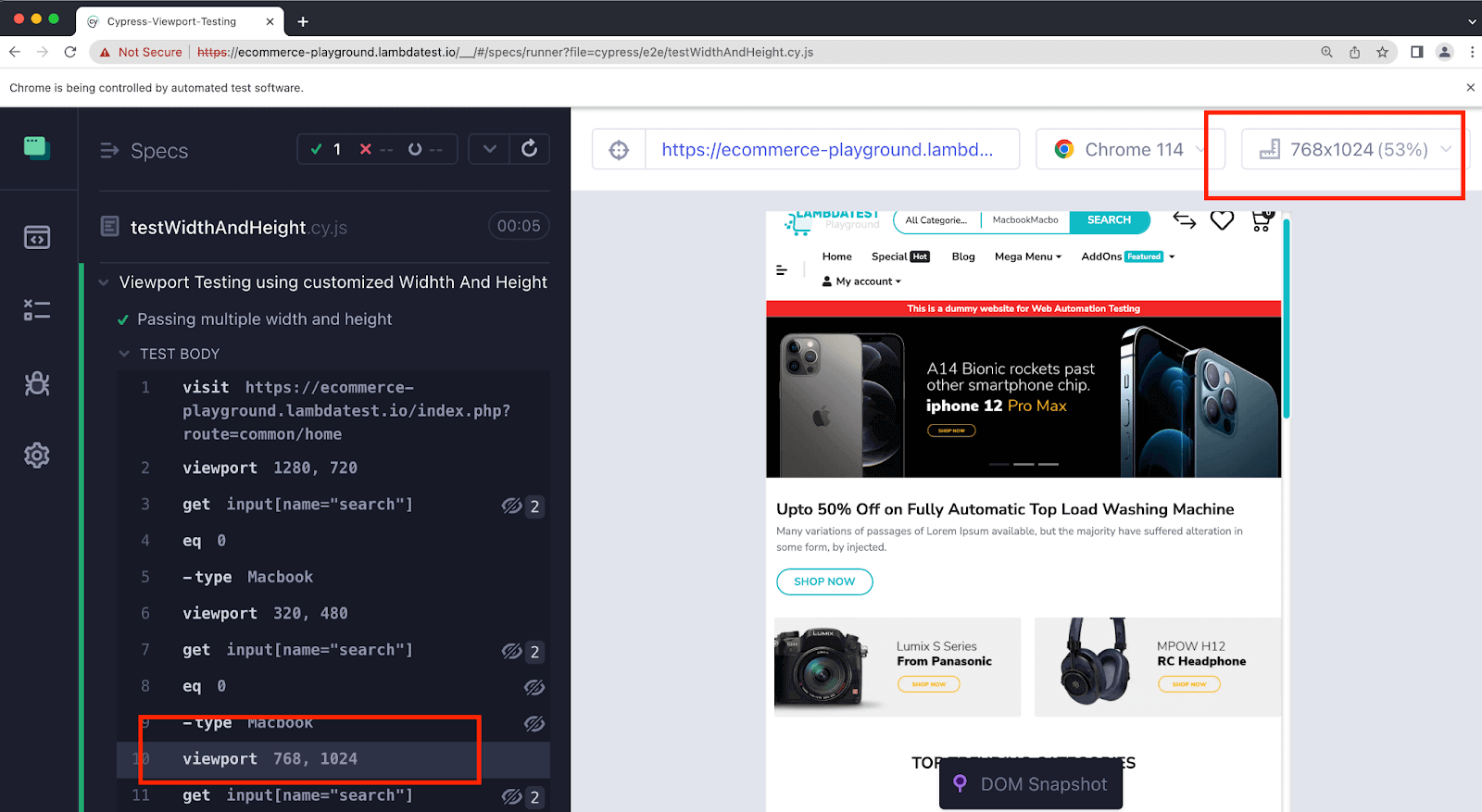Click the AUT URL field

click(x=826, y=150)
